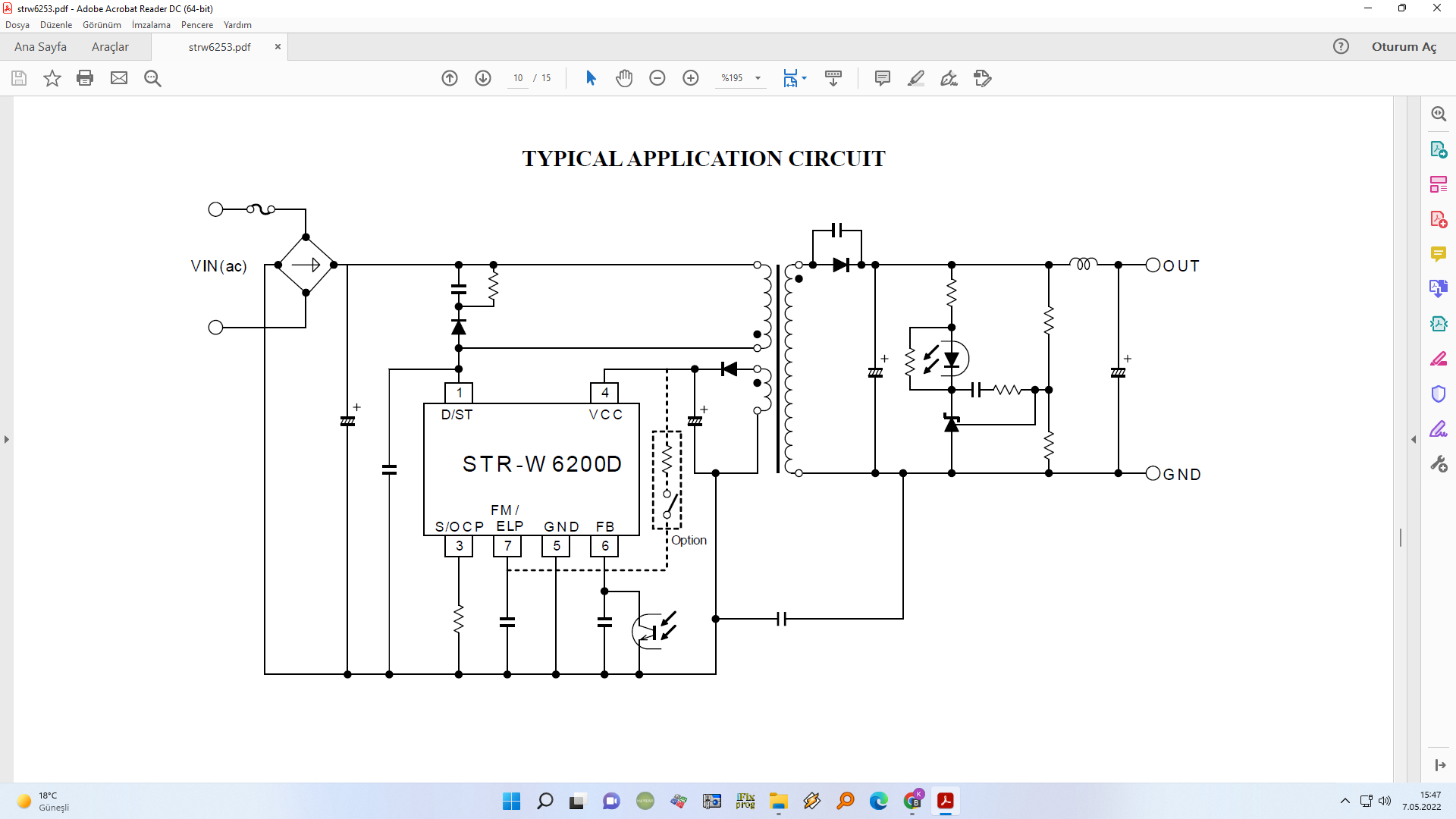Select the highlighter pen tool
This screenshot has width=1456, height=819.
point(915,78)
